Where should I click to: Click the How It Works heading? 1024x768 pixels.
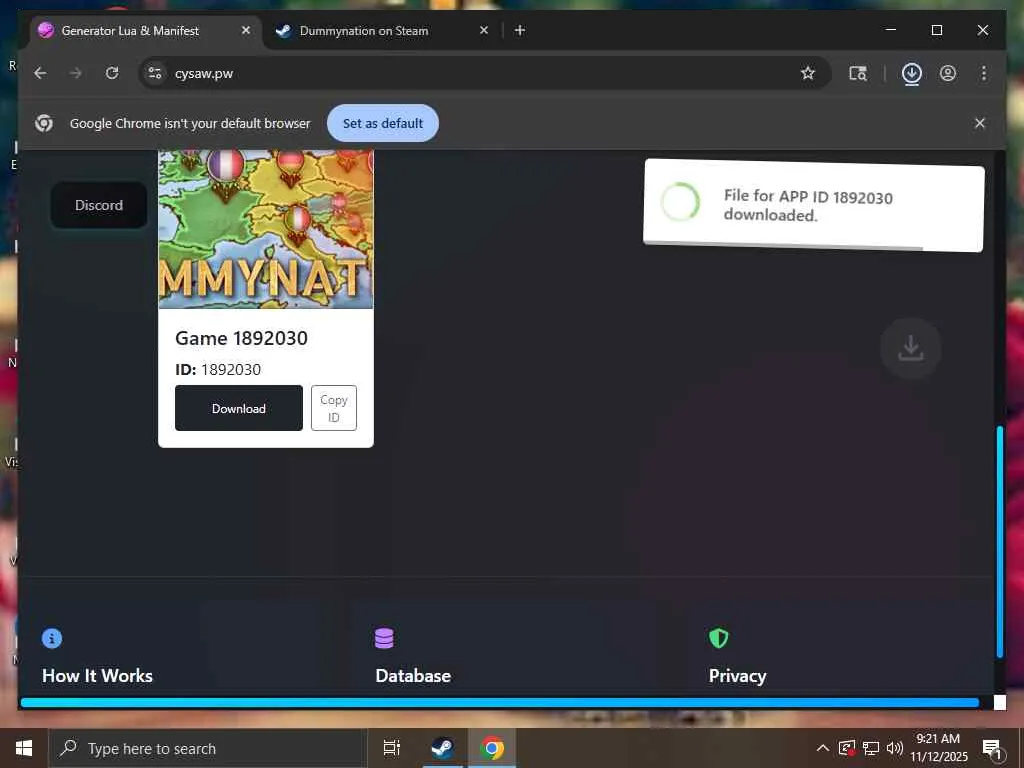click(97, 675)
